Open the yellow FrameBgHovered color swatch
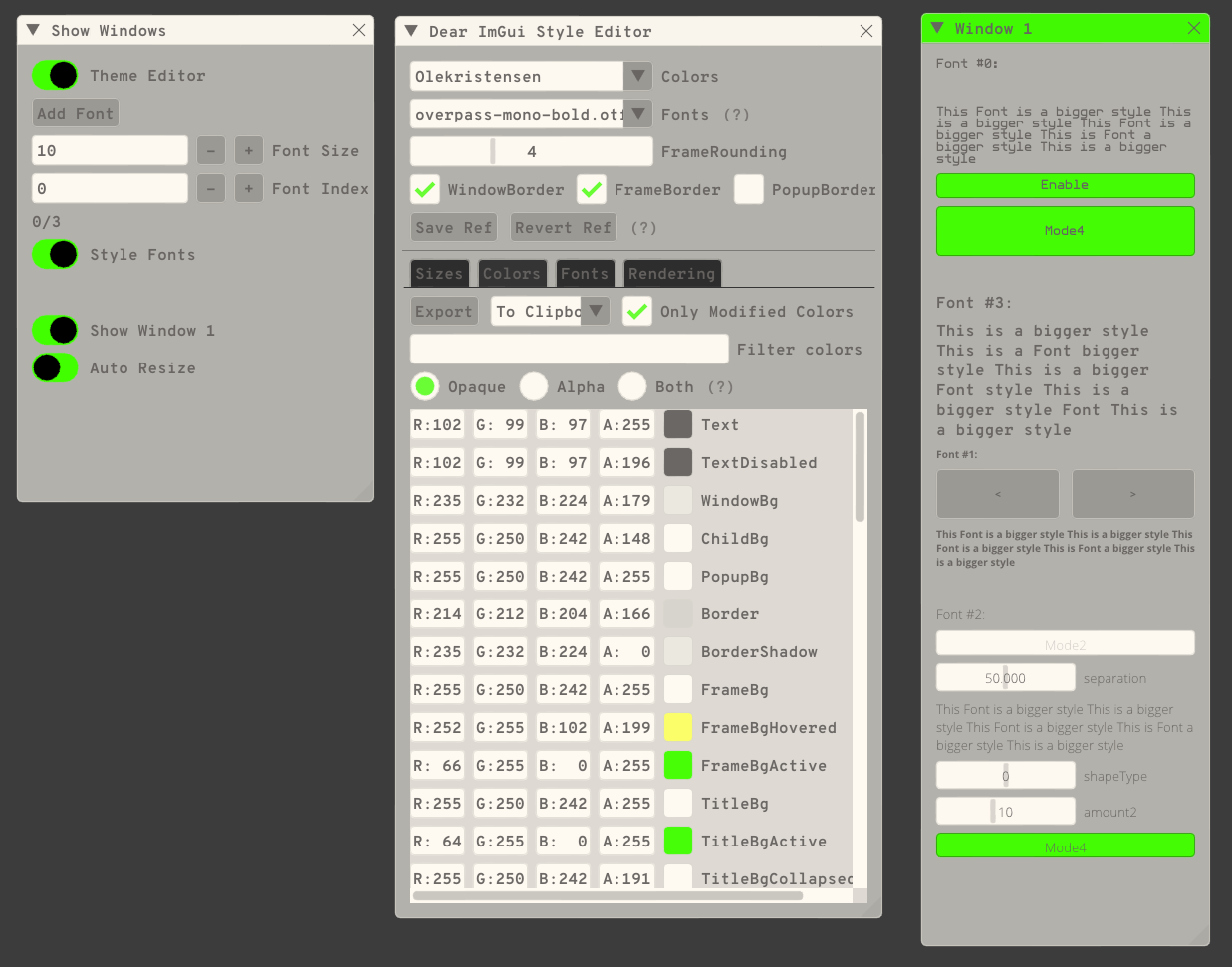This screenshot has width=1232, height=967. tap(678, 727)
